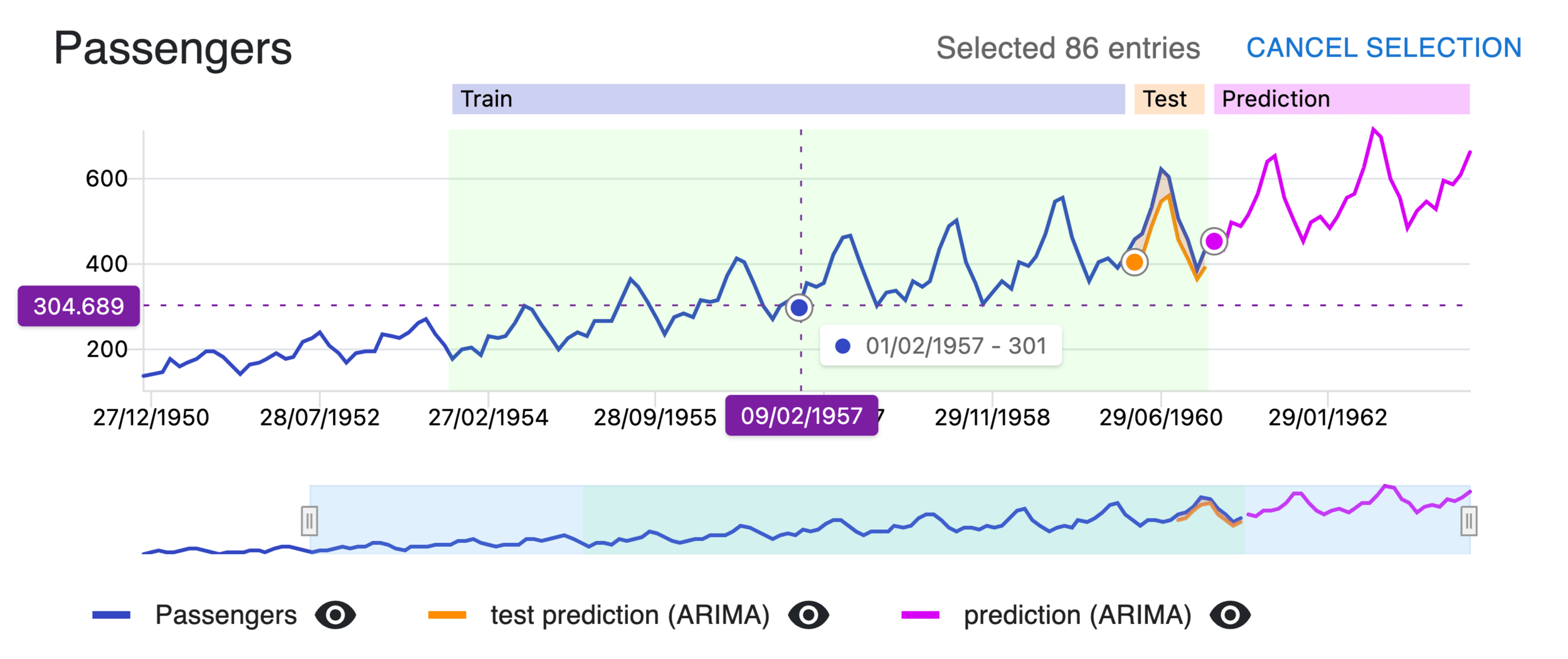Image resolution: width=1568 pixels, height=659 pixels.
Task: Select the Prediction segment bar
Action: (x=1341, y=99)
